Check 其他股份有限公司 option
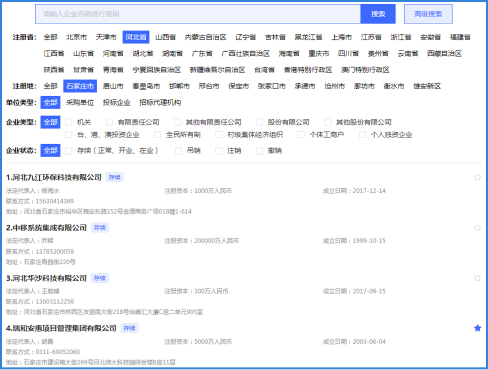 point(328,122)
